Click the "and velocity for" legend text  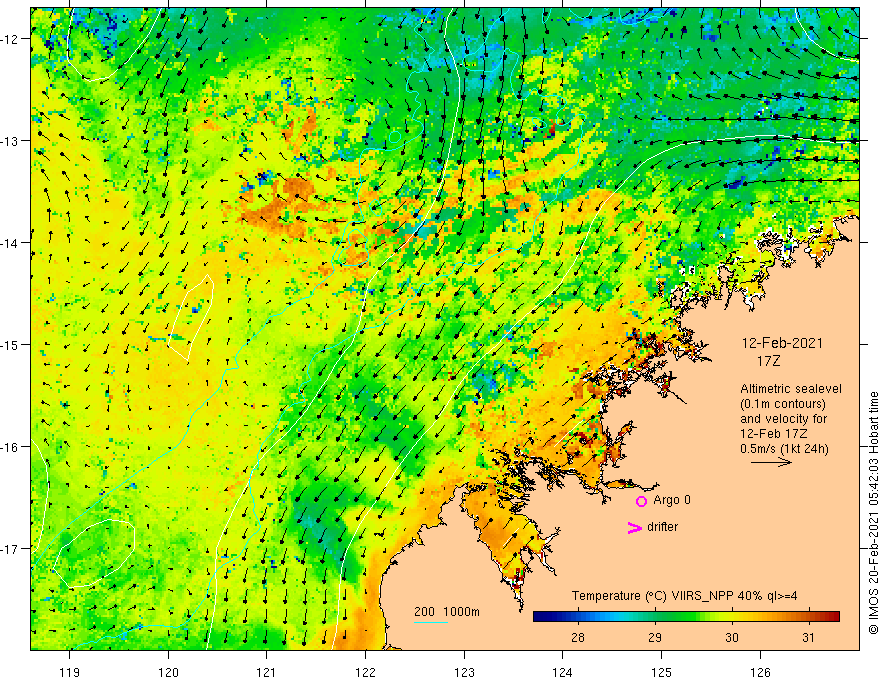(783, 419)
